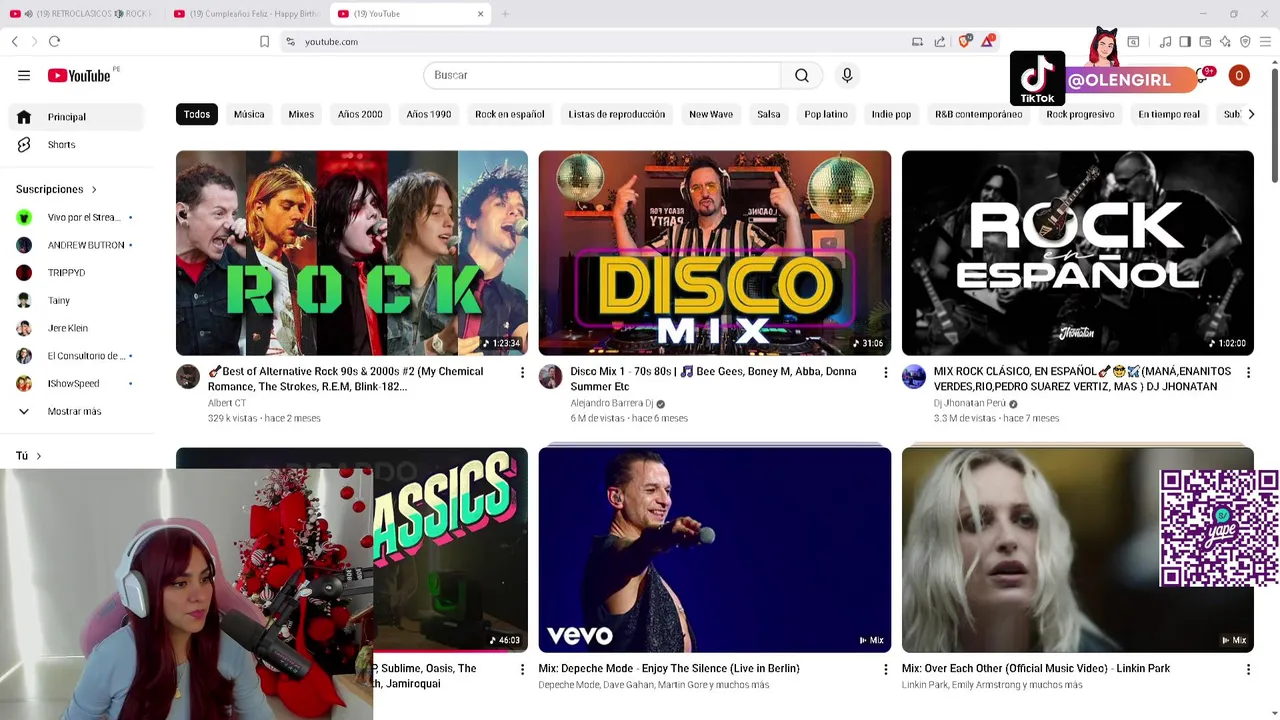Open options menu for Linkin Park mix

(1248, 670)
